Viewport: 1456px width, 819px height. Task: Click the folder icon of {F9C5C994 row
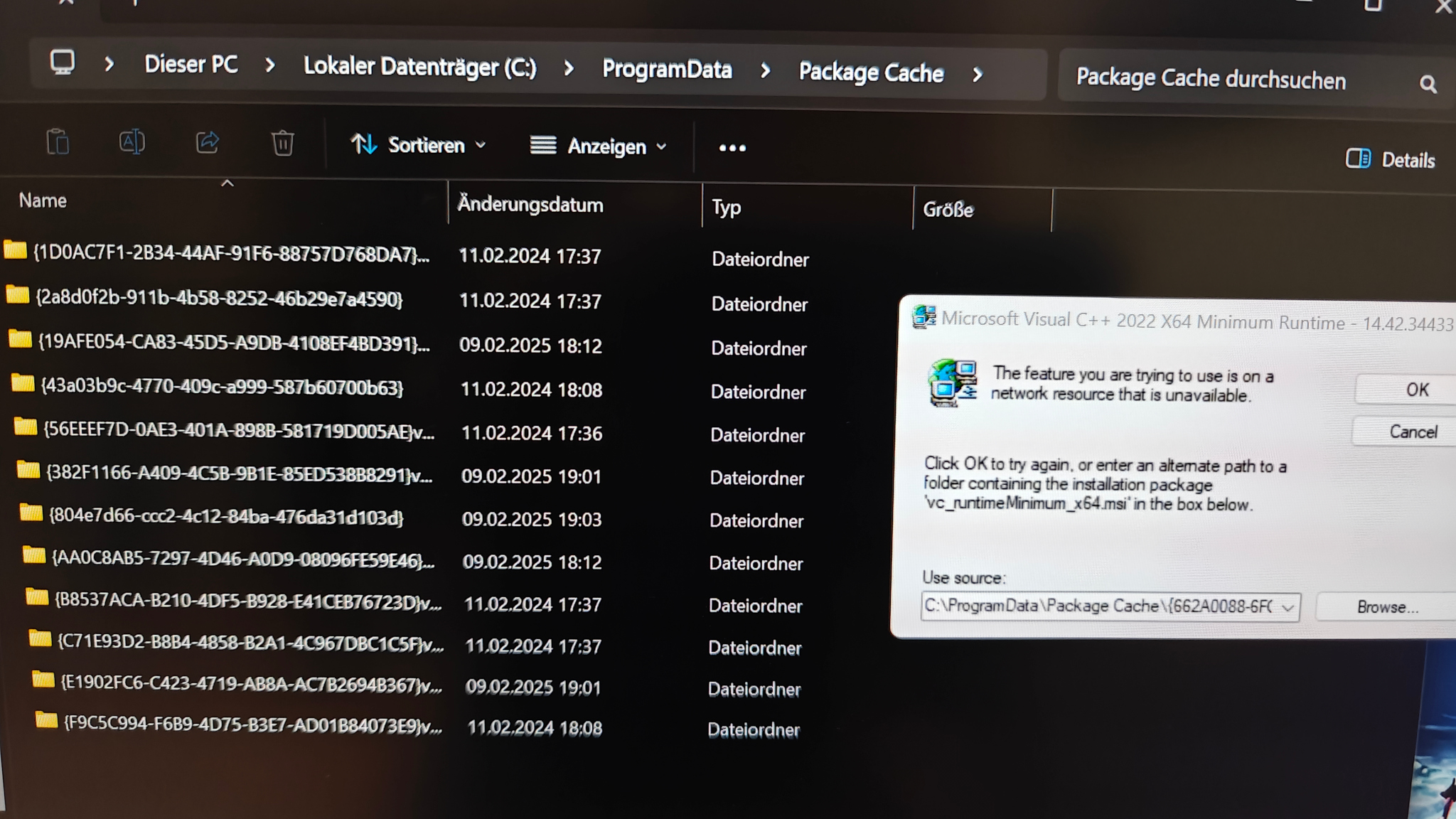(46, 721)
